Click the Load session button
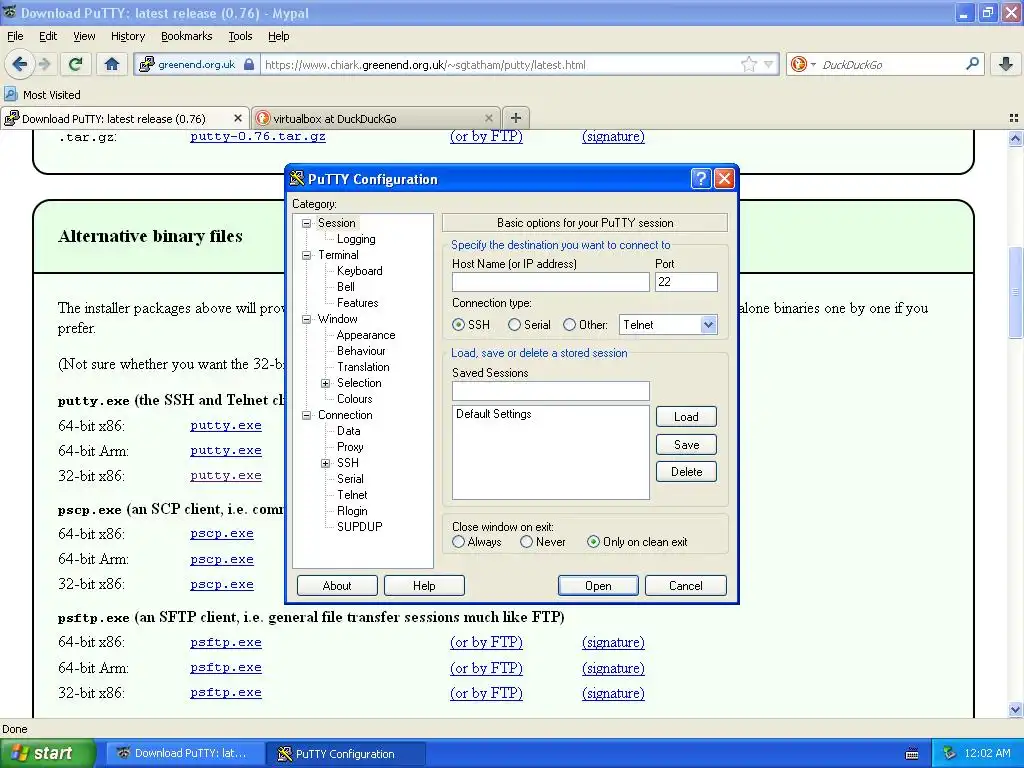This screenshot has height=768, width=1024. pyautogui.click(x=686, y=417)
